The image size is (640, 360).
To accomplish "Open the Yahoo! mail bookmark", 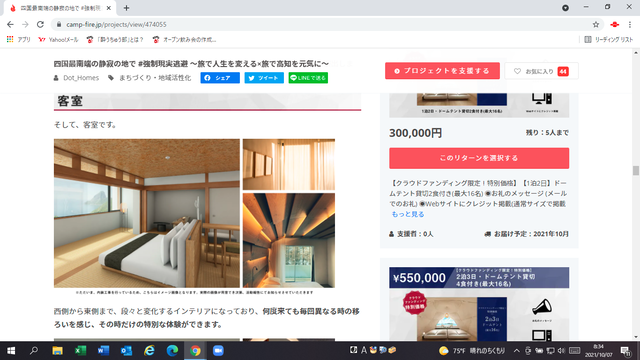I will coord(58,40).
